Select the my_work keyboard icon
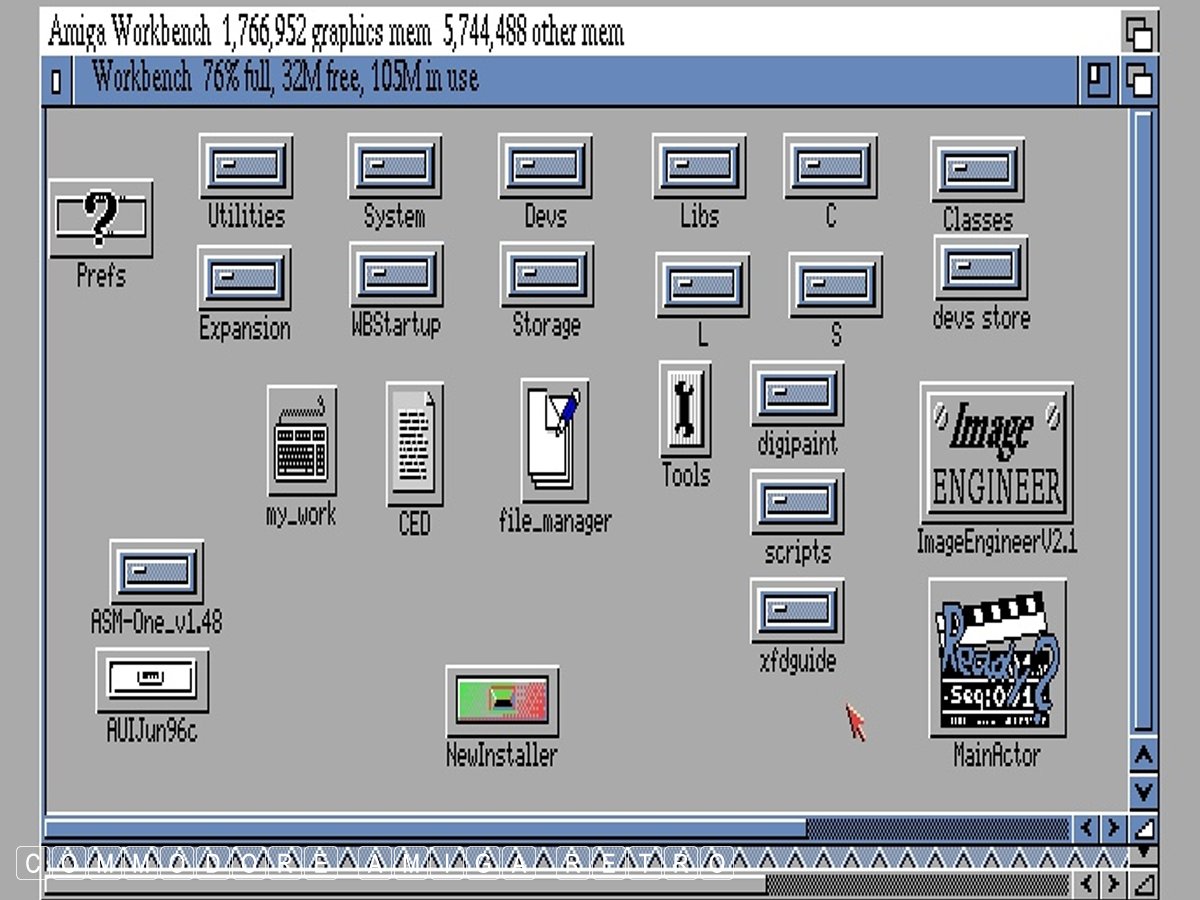 coord(301,441)
